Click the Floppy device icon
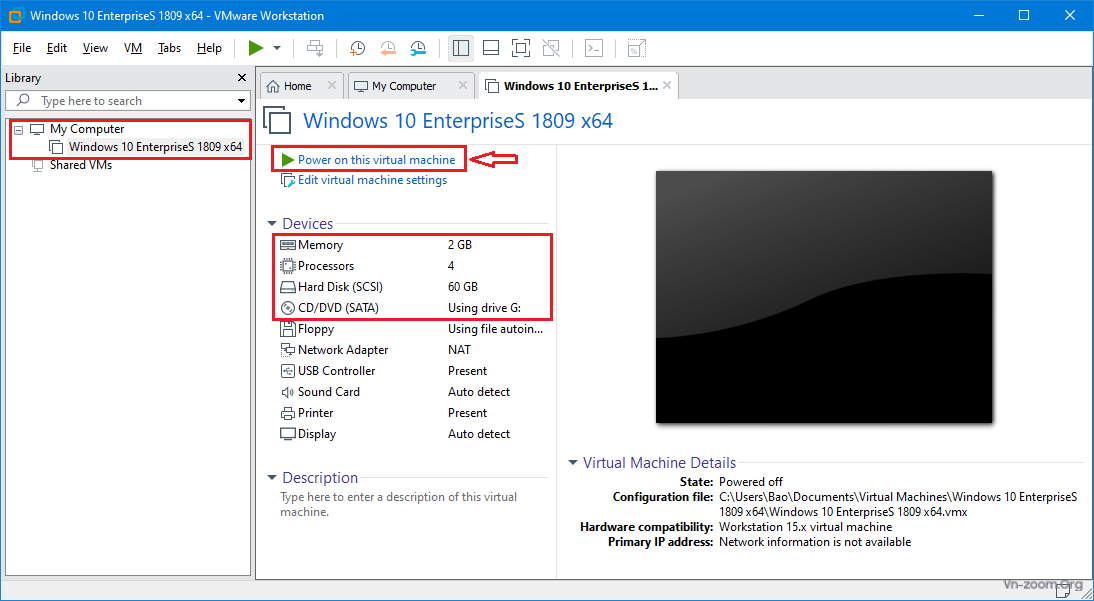This screenshot has height=601, width=1094. [287, 329]
